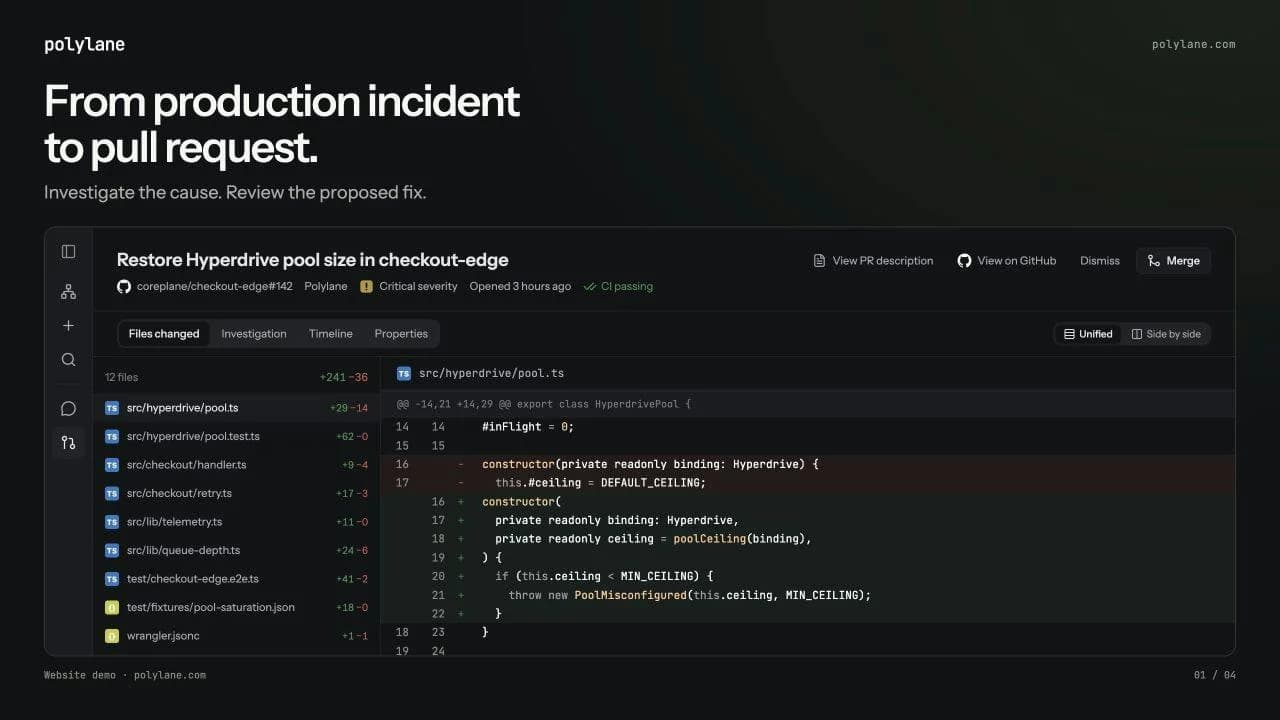Click the Merge button
The width and height of the screenshot is (1280, 720).
pyautogui.click(x=1173, y=261)
